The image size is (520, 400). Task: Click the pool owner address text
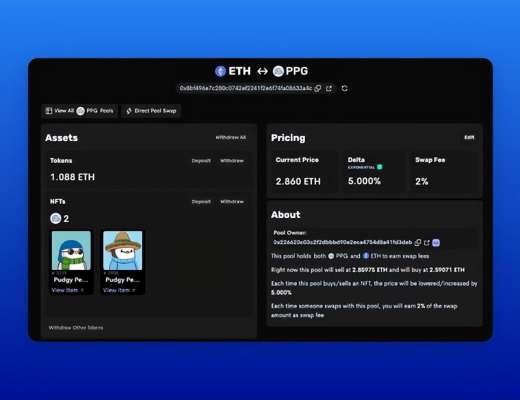[343, 242]
